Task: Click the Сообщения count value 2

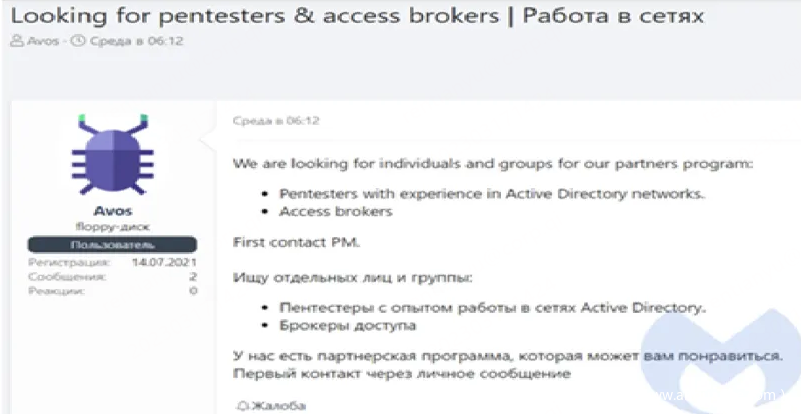Action: point(193,276)
